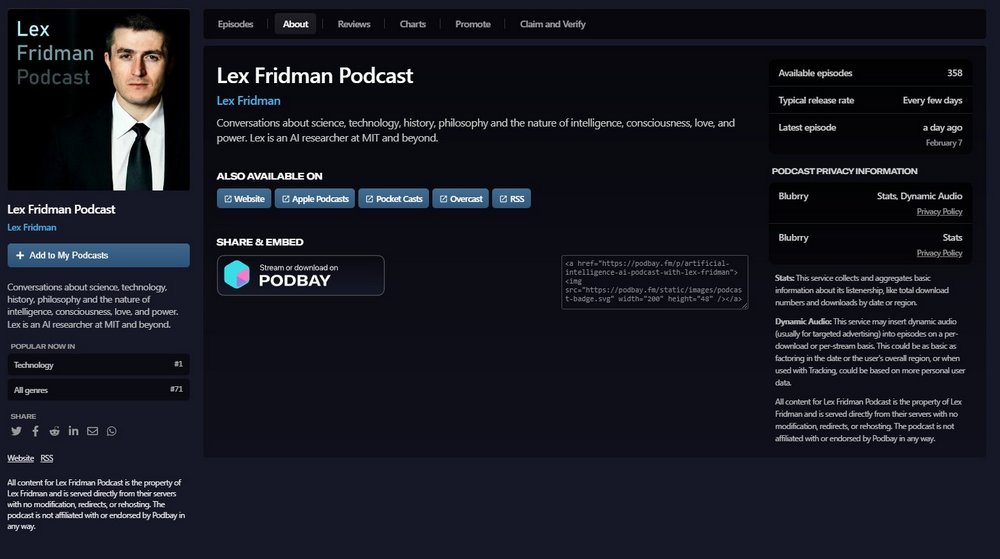Click Podcast Privacy Information heading

click(x=844, y=171)
